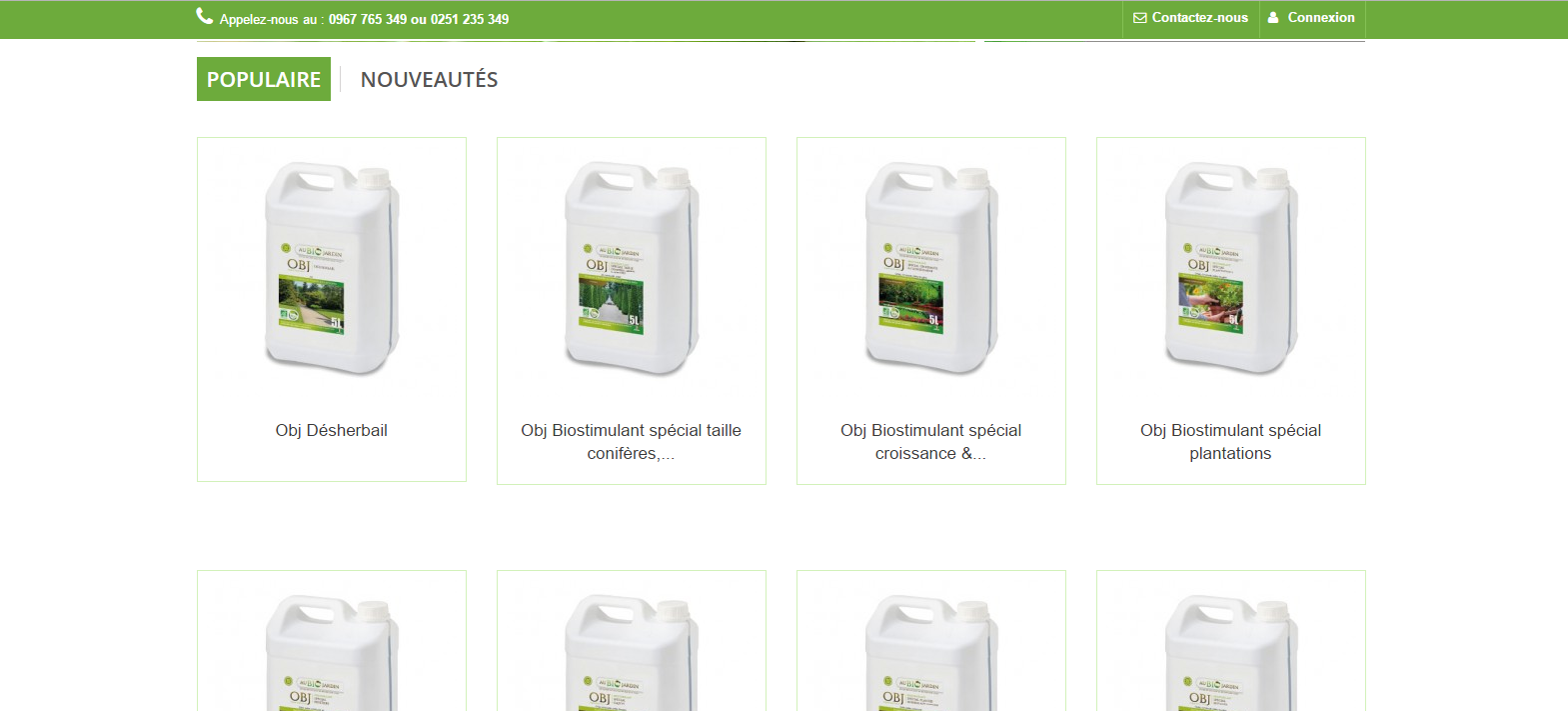Viewport: 1568px width, 711px height.
Task: Open the Connexion login link
Action: pyautogui.click(x=1320, y=18)
